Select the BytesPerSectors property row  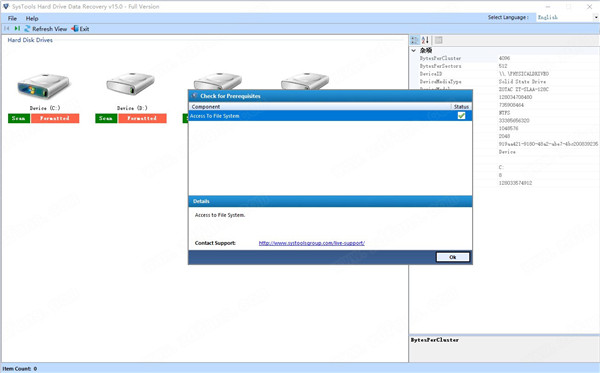505,66
